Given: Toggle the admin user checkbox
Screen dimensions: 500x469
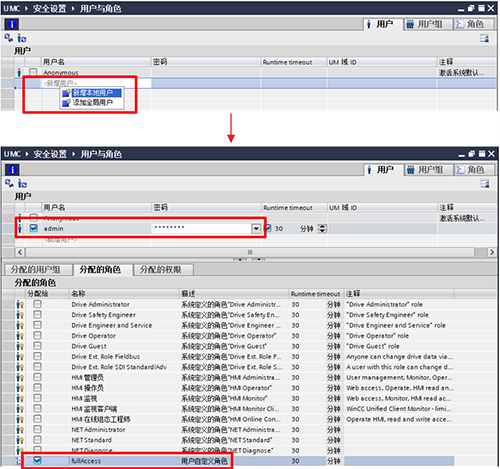Looking at the screenshot, I should point(33,228).
